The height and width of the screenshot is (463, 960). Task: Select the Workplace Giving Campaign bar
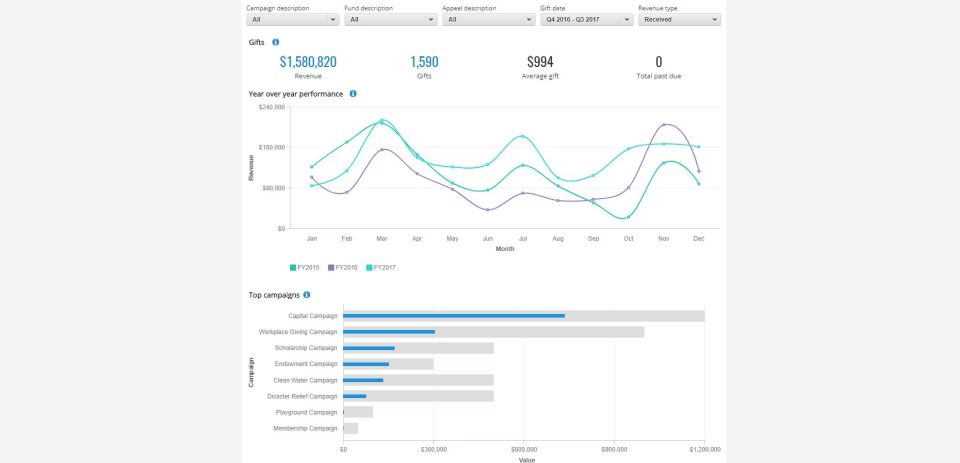pos(389,332)
